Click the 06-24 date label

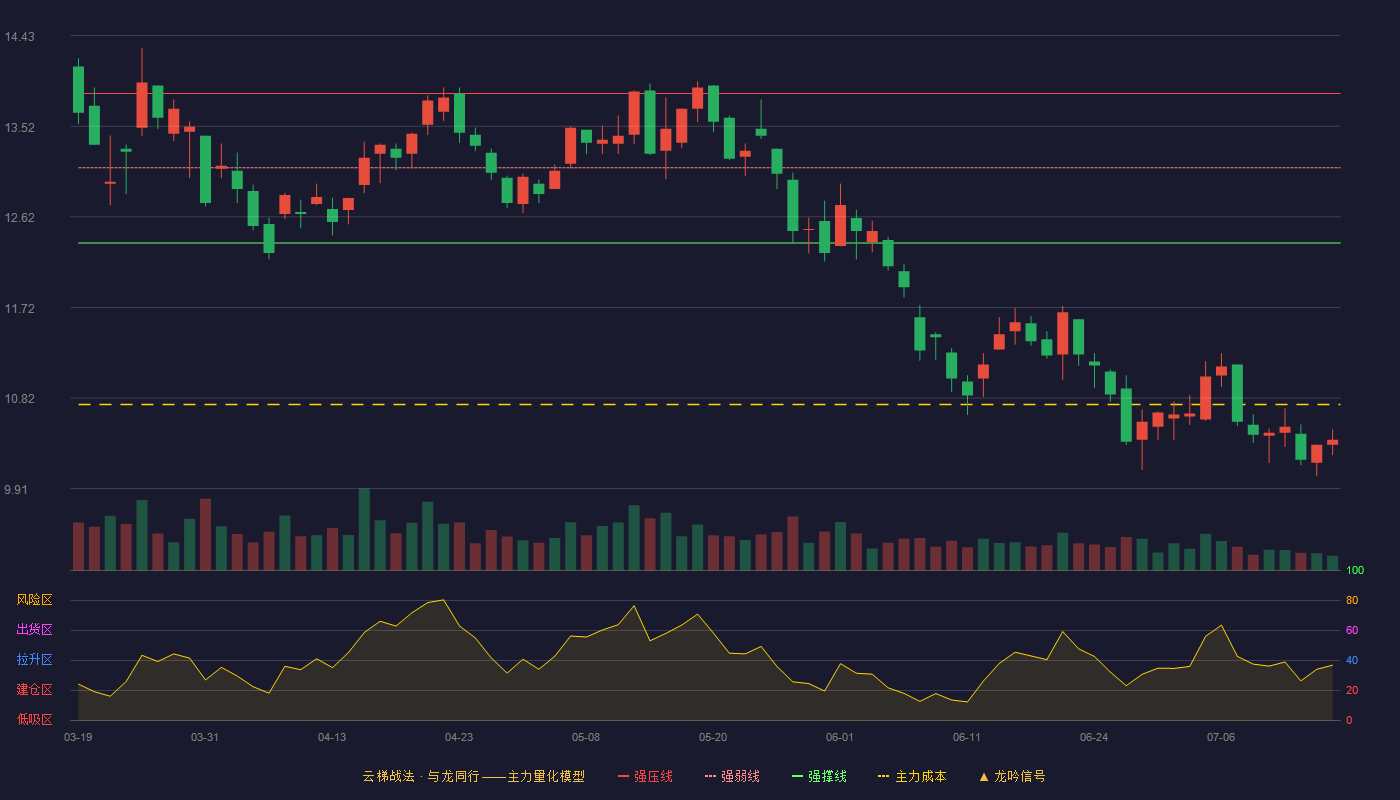pos(1094,737)
